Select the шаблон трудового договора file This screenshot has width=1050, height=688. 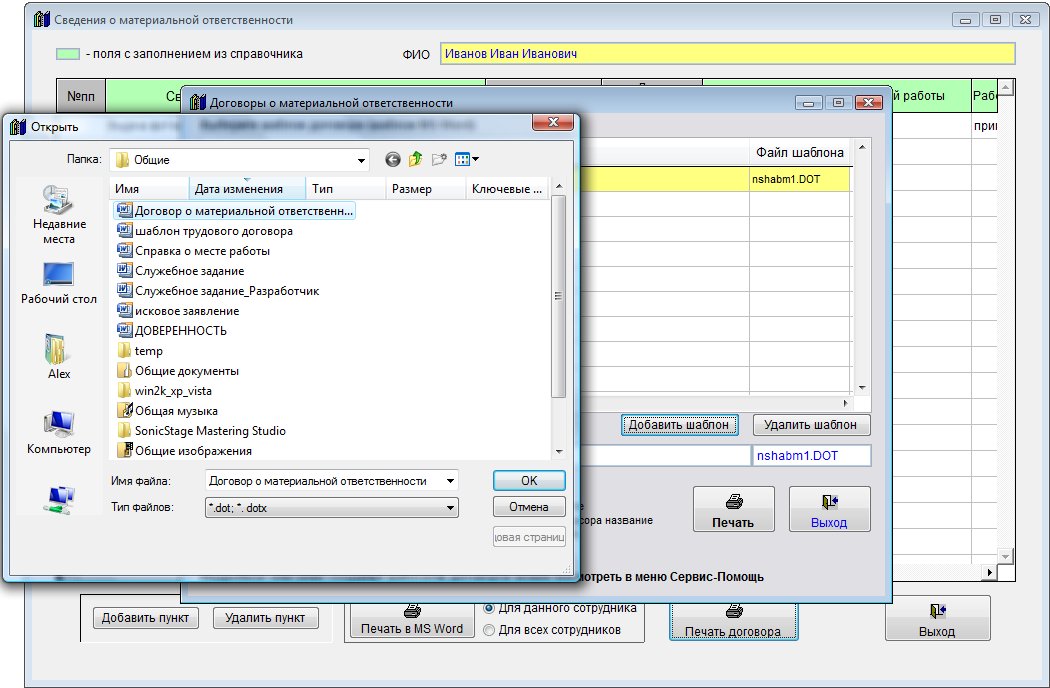point(213,231)
